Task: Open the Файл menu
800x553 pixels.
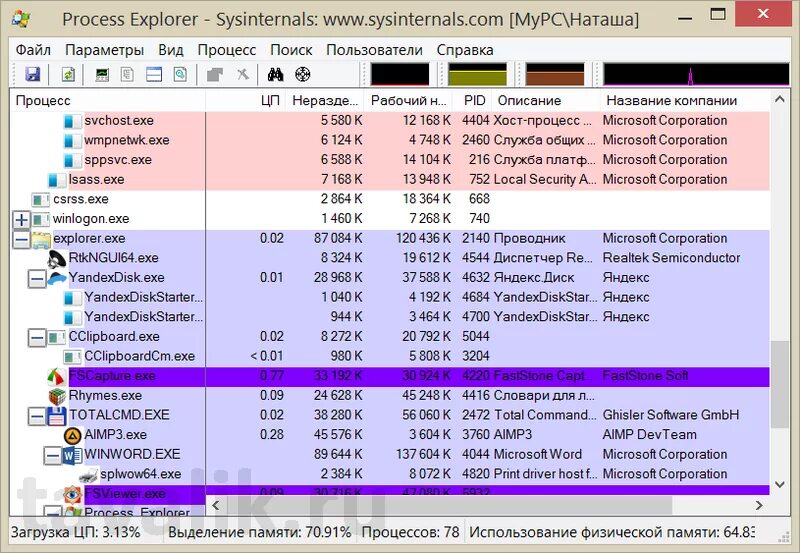Action: tap(33, 50)
